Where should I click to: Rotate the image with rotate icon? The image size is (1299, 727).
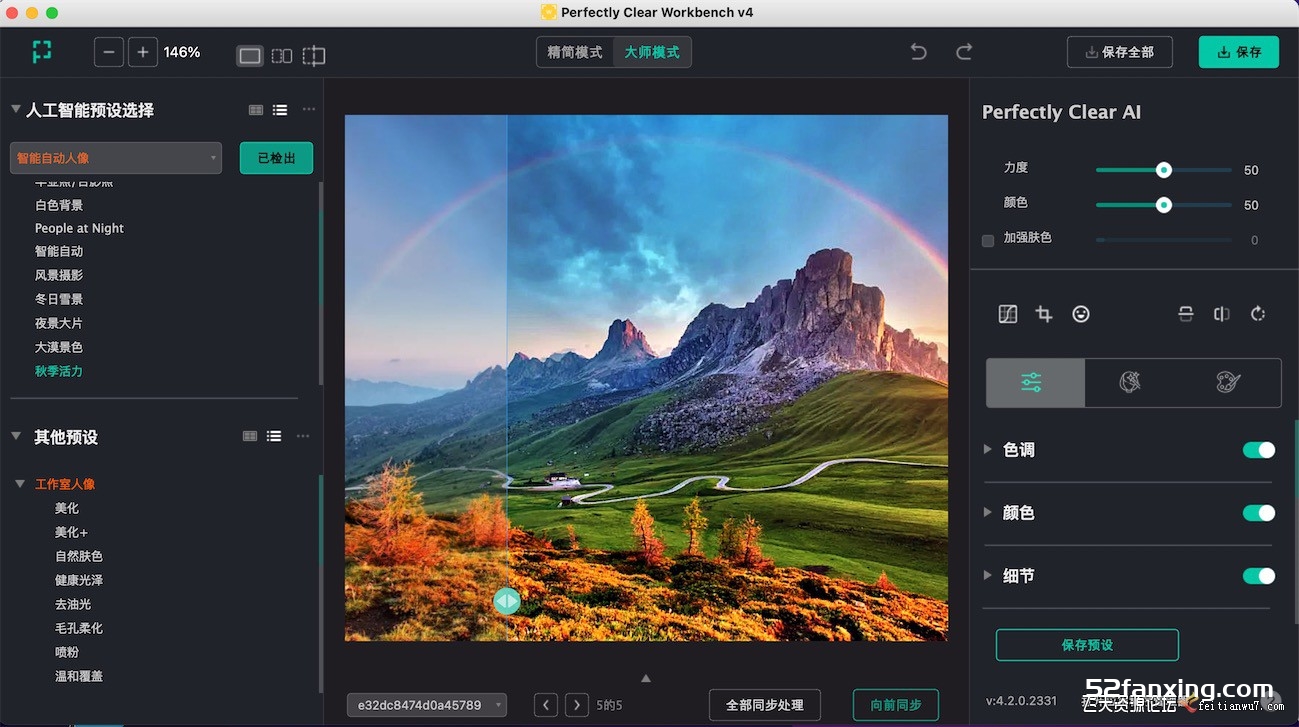click(1258, 314)
